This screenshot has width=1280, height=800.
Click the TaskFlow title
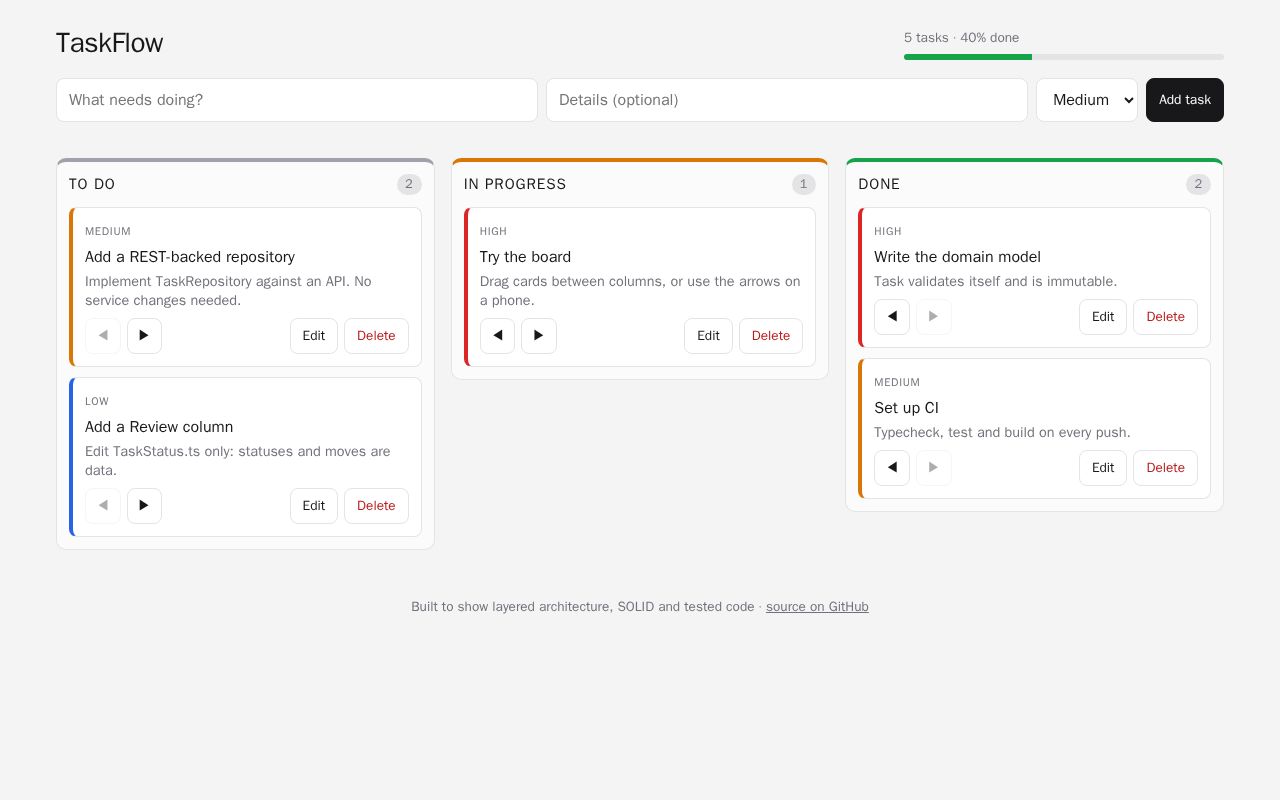(x=109, y=43)
